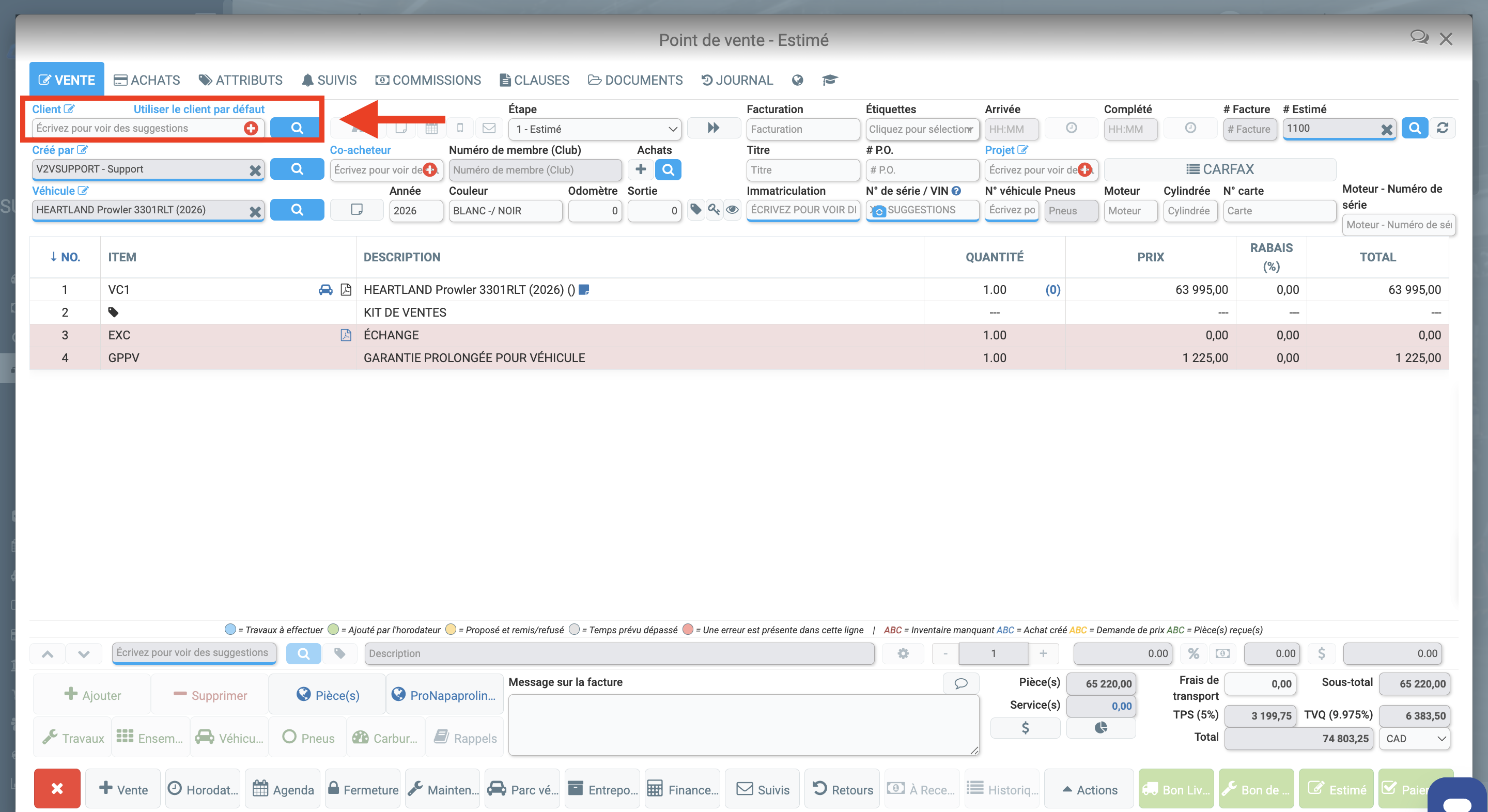
Task: Open the Étiquettes selection dropdown
Action: (922, 129)
